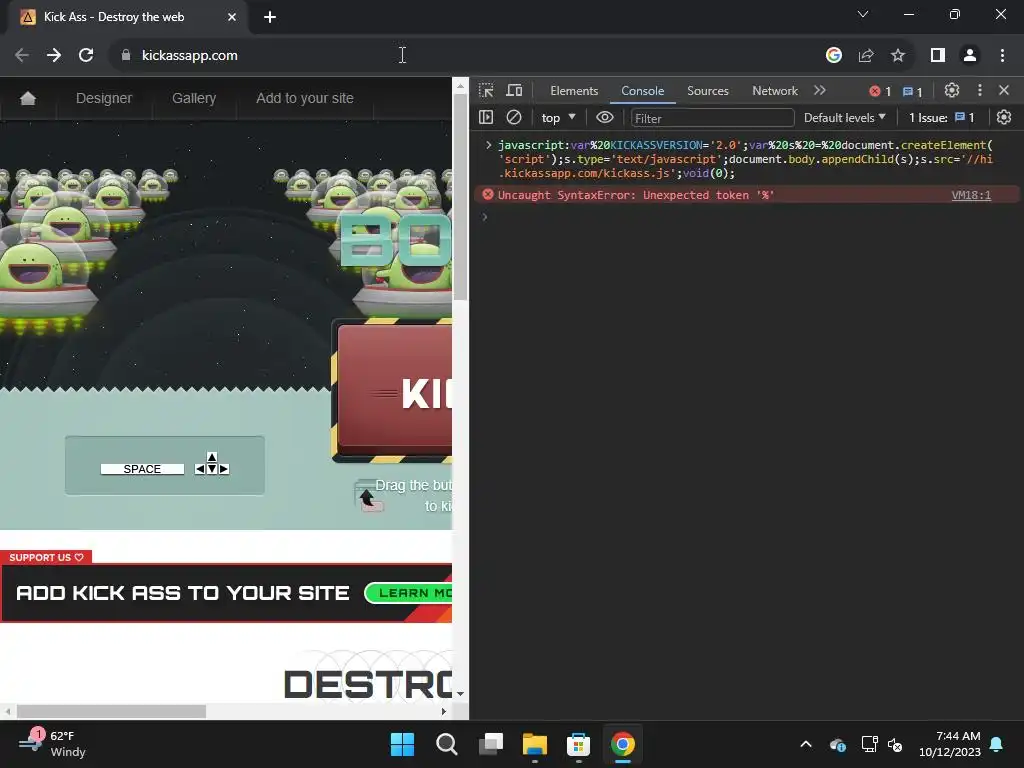Expand the javascript console entry

[488, 145]
